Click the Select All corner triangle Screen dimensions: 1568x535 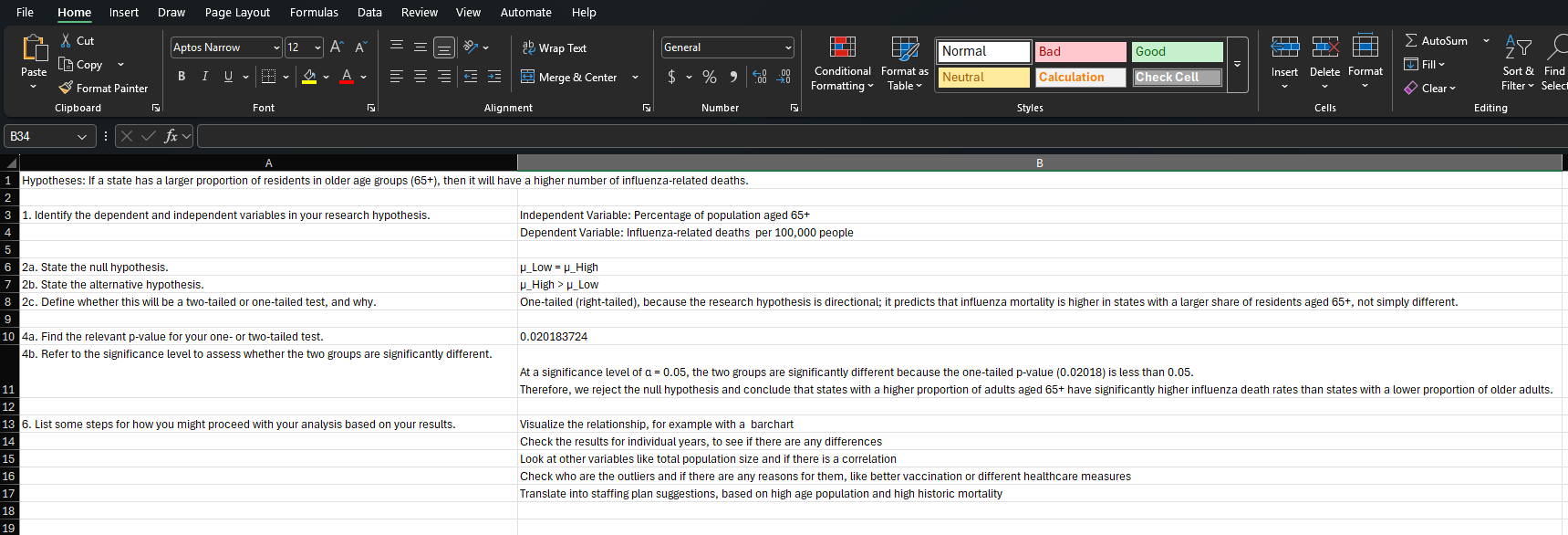point(10,163)
